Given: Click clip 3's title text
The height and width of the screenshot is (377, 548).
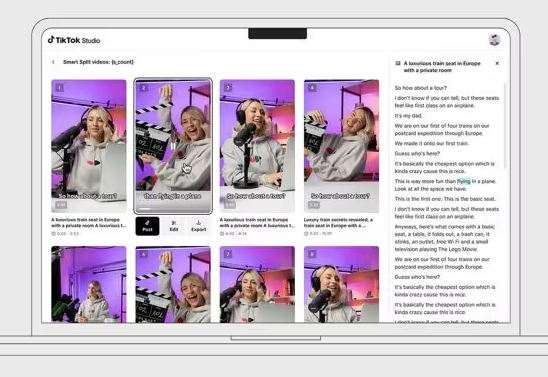Looking at the screenshot, I should click(x=257, y=223).
